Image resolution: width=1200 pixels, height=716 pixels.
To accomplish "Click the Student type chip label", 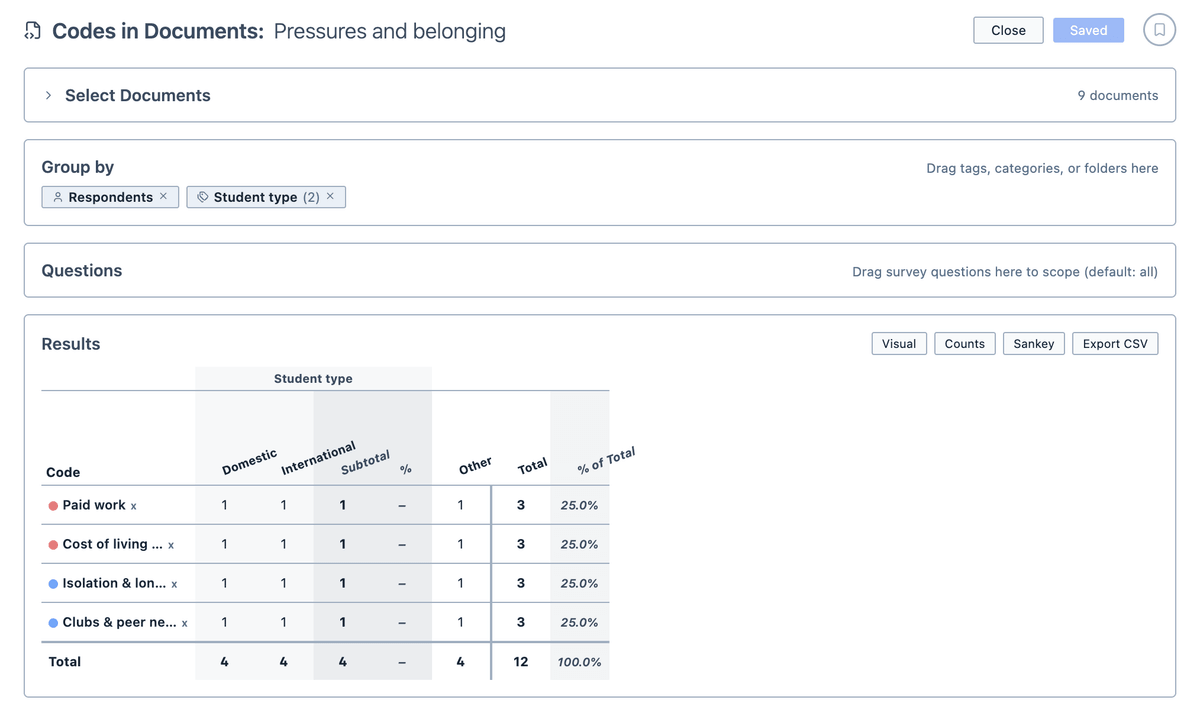I will coord(255,197).
